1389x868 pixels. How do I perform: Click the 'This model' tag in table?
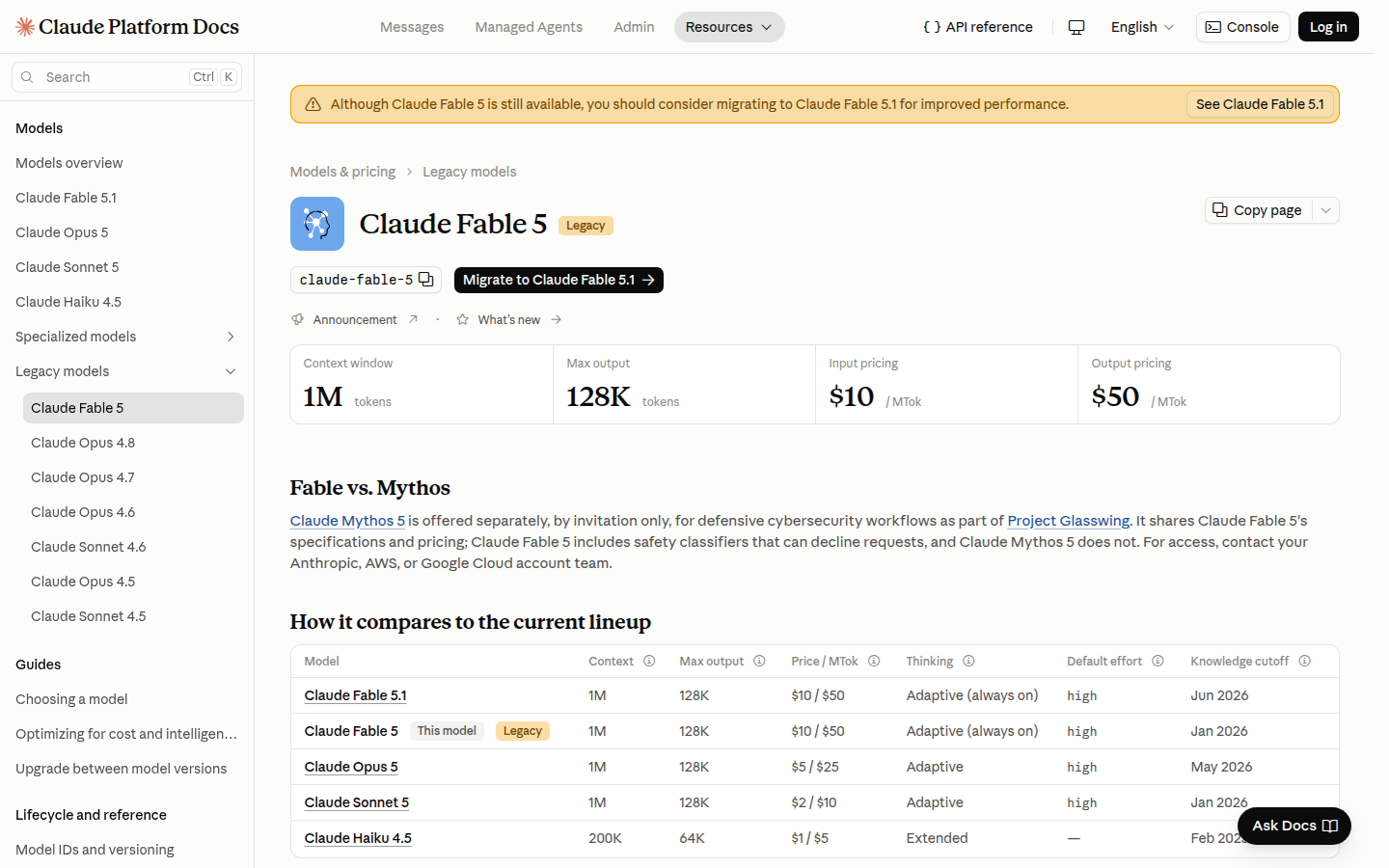coord(447,731)
